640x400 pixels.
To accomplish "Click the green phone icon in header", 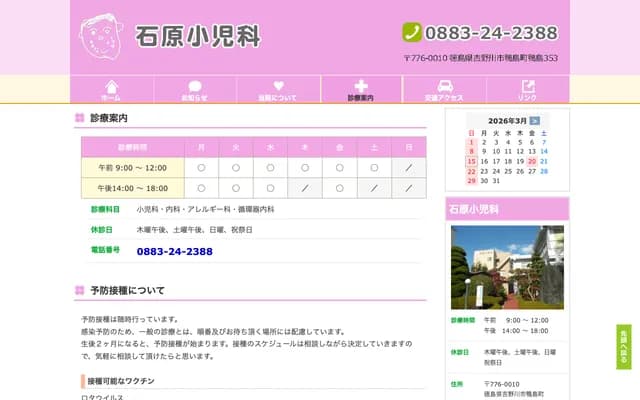I will point(412,32).
